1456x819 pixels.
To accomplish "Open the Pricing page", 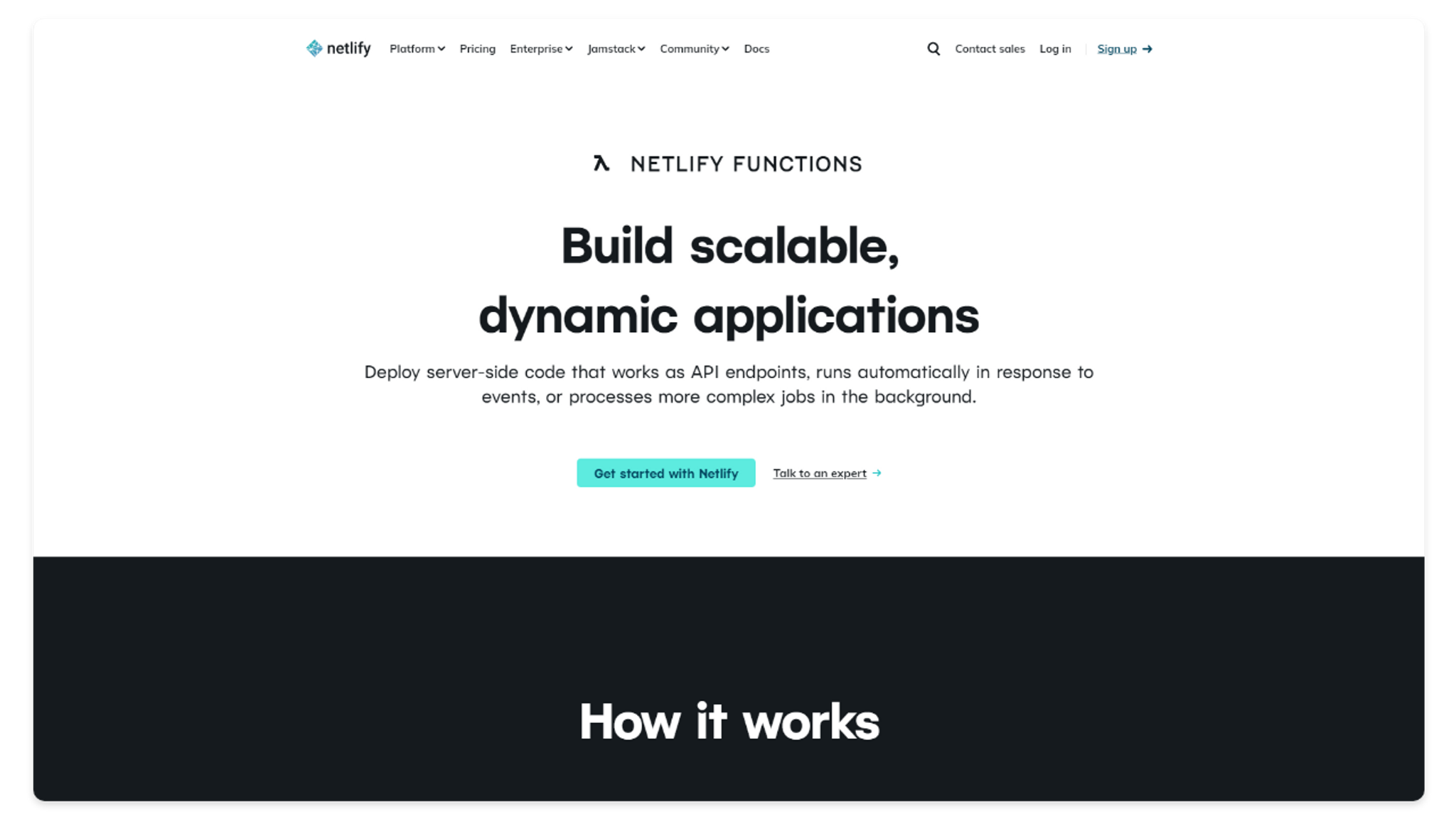I will pyautogui.click(x=477, y=48).
